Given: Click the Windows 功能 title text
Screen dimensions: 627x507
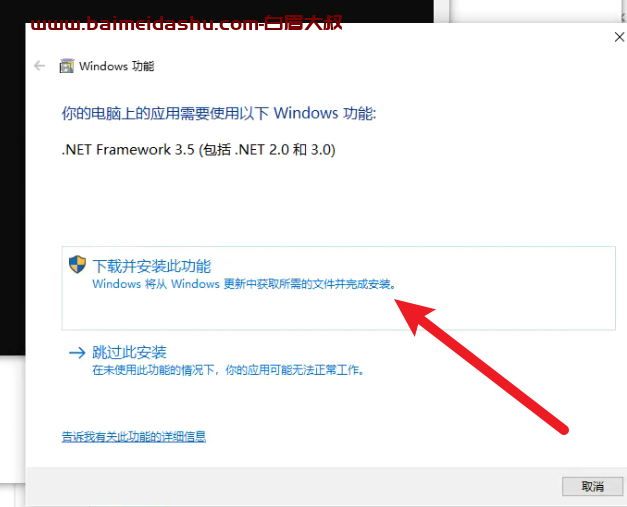Looking at the screenshot, I should [x=116, y=66].
